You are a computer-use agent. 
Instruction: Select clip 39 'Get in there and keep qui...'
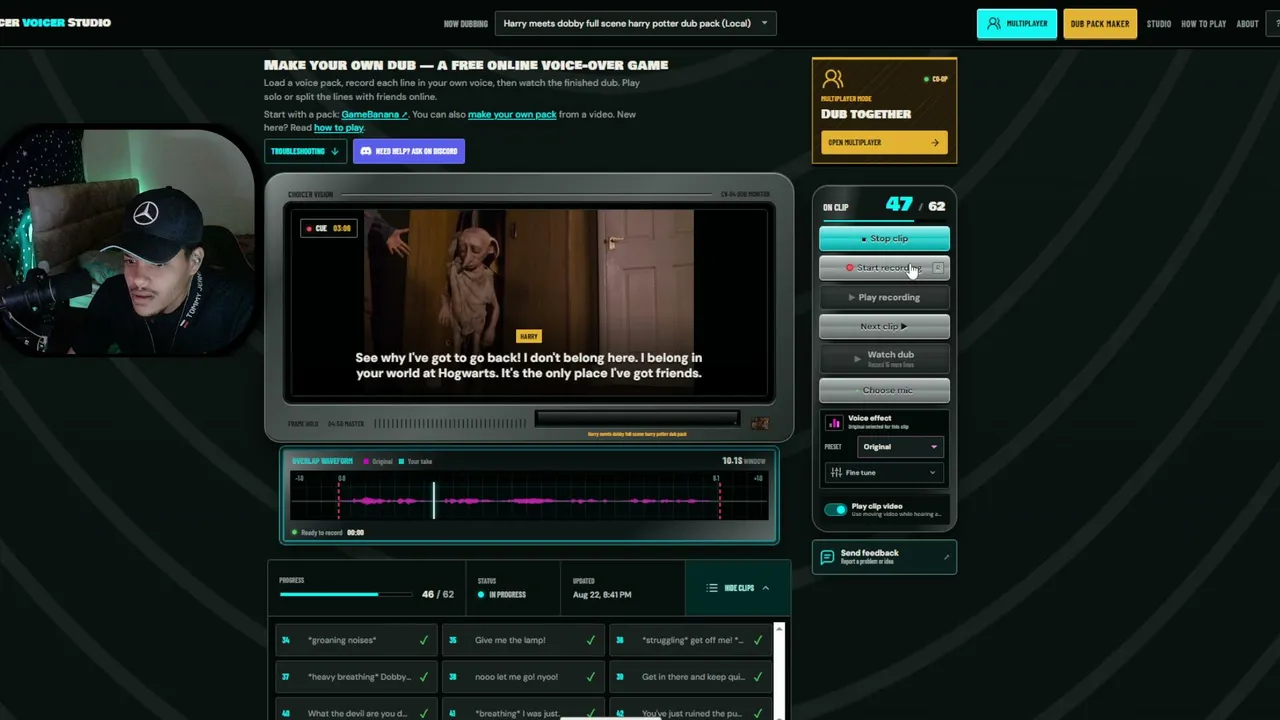(691, 677)
